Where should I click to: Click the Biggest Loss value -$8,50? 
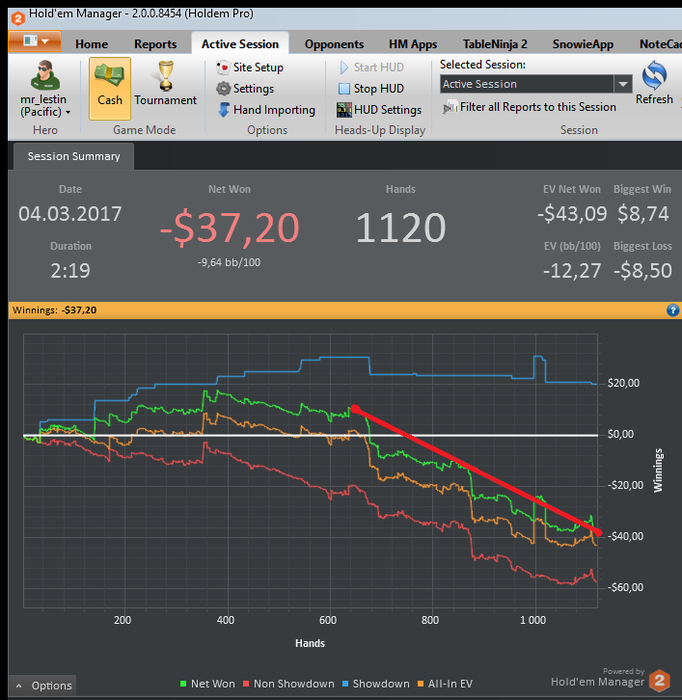(x=643, y=271)
